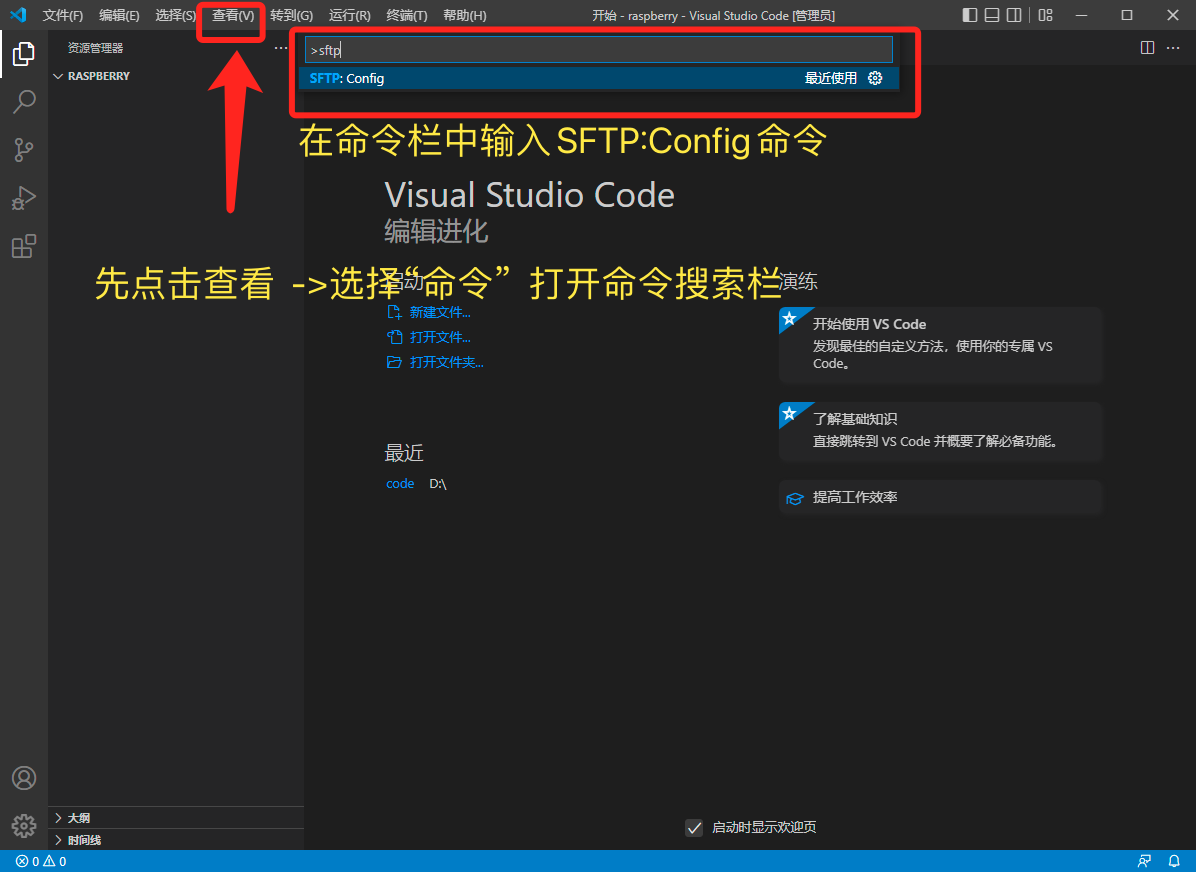Open the 运行(R) menu
The image size is (1196, 872).
[349, 15]
